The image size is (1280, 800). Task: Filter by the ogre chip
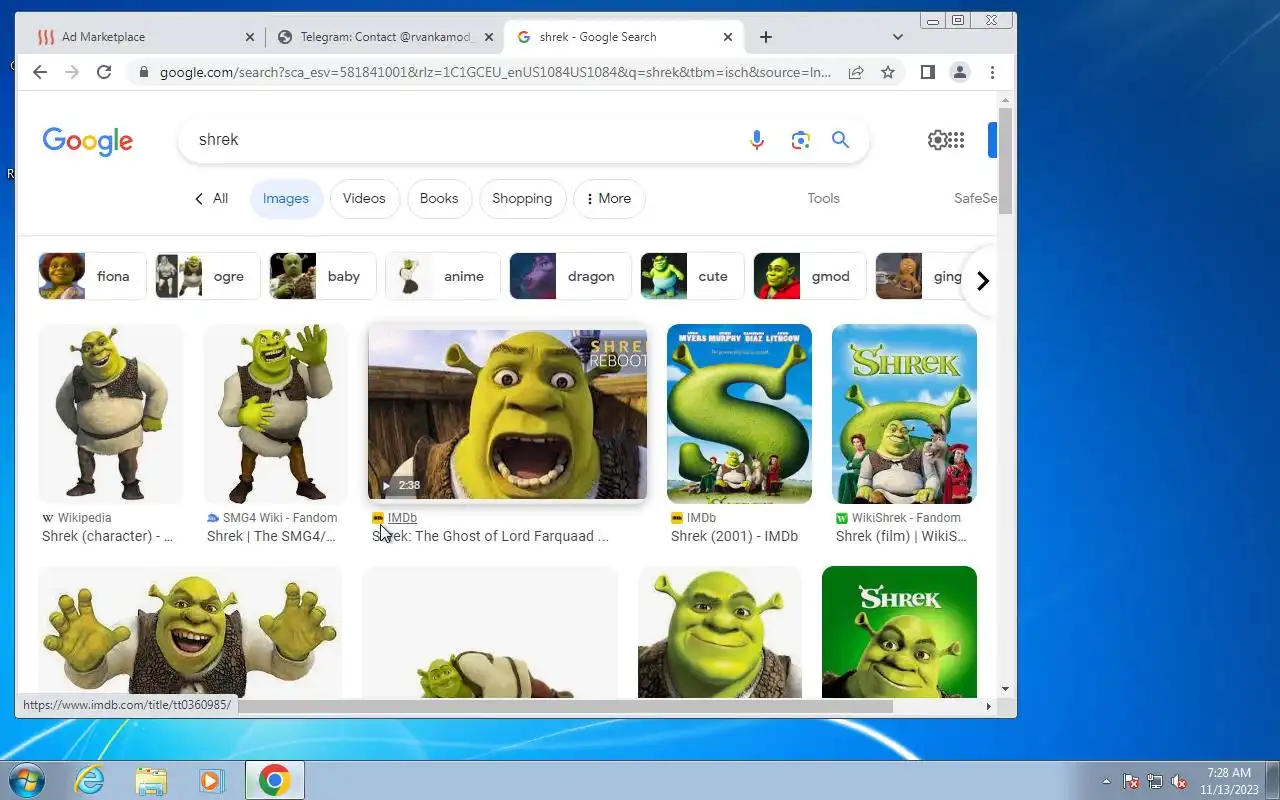[x=207, y=276]
